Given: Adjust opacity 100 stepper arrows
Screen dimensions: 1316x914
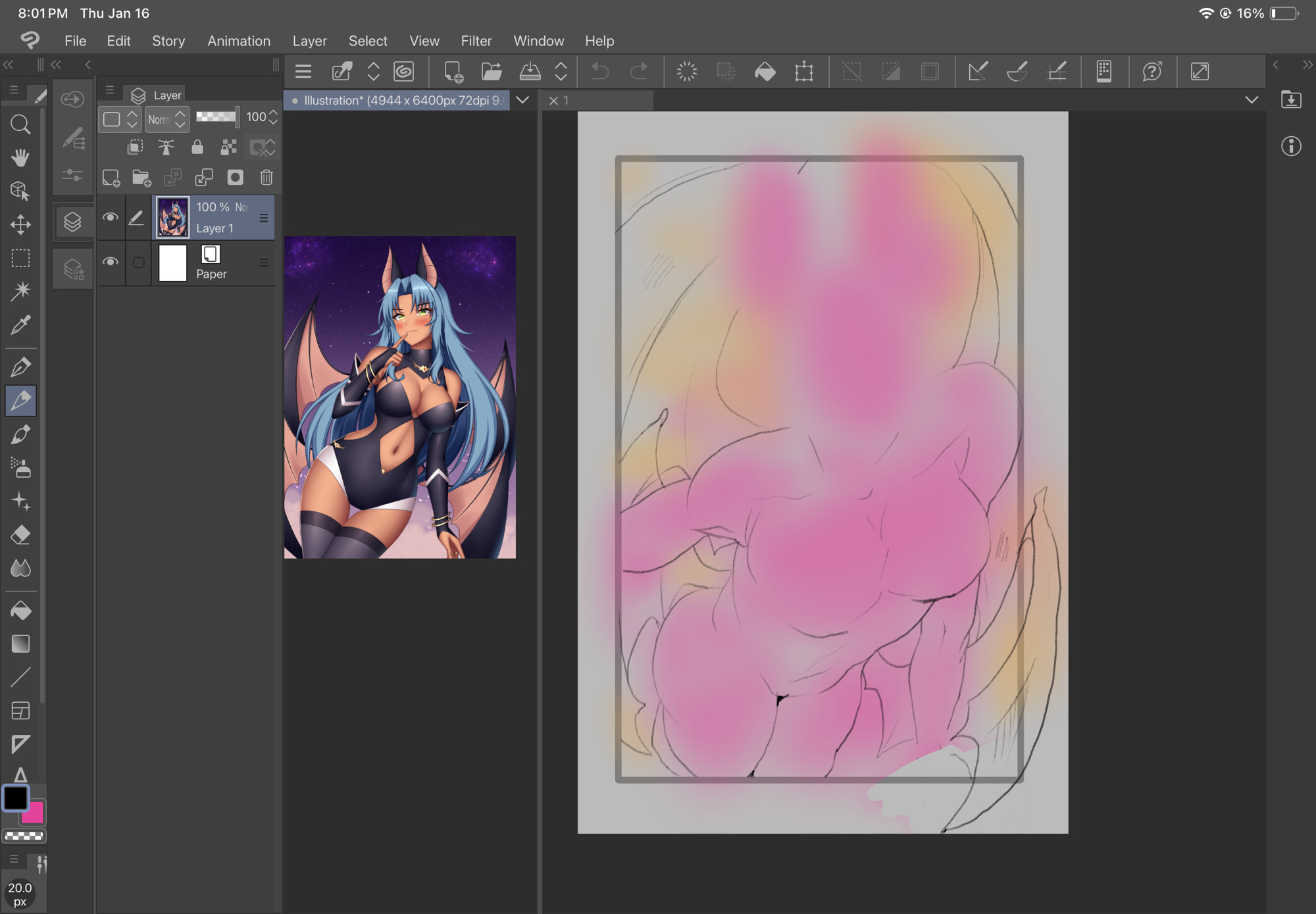Looking at the screenshot, I should click(x=273, y=118).
